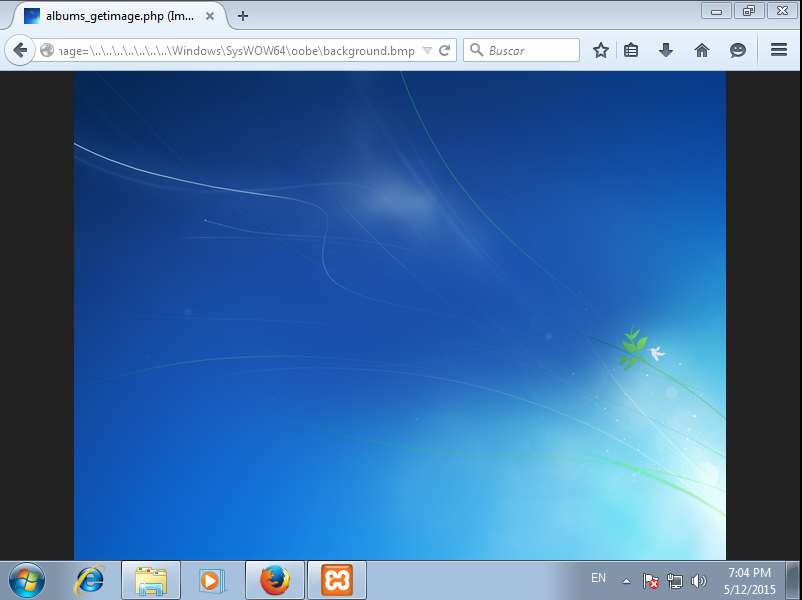Open the Firefox Hello chat icon
The height and width of the screenshot is (600, 802).
738,50
